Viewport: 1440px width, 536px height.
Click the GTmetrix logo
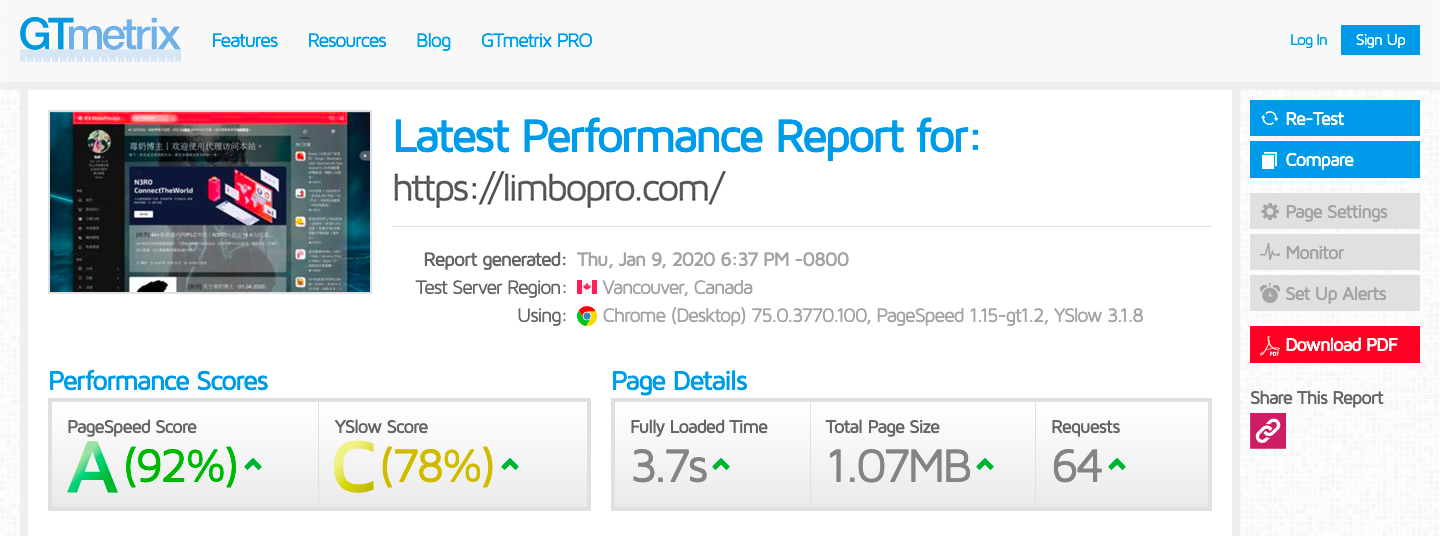(x=101, y=41)
